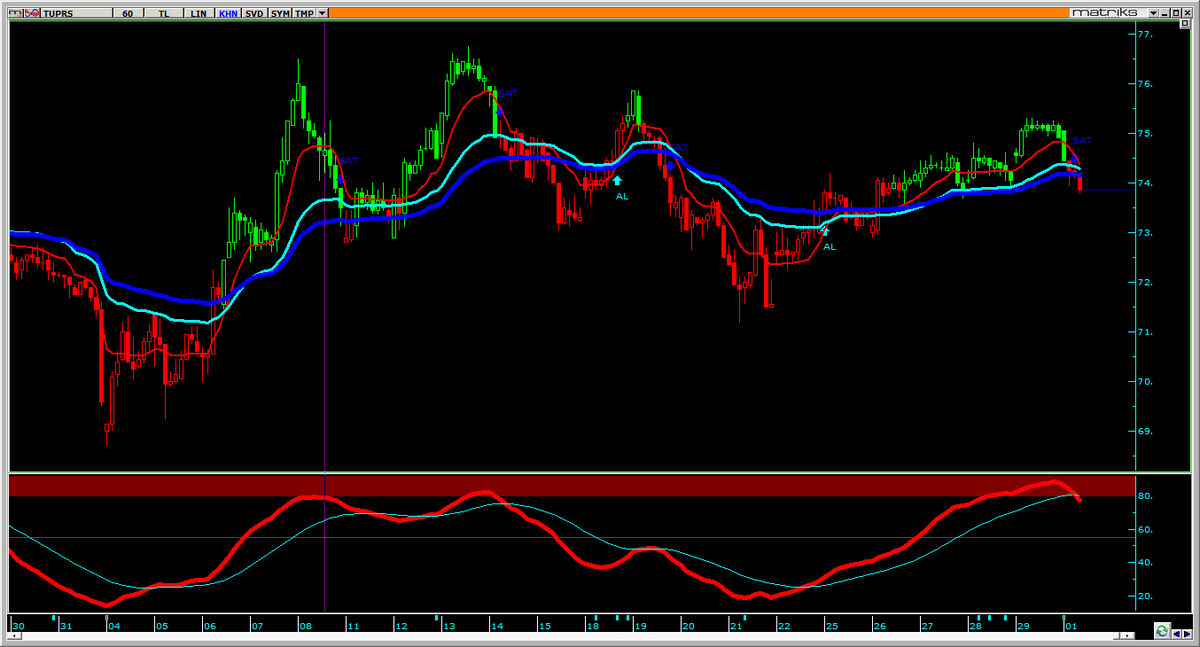Click date label 22 on time axis

(x=784, y=627)
